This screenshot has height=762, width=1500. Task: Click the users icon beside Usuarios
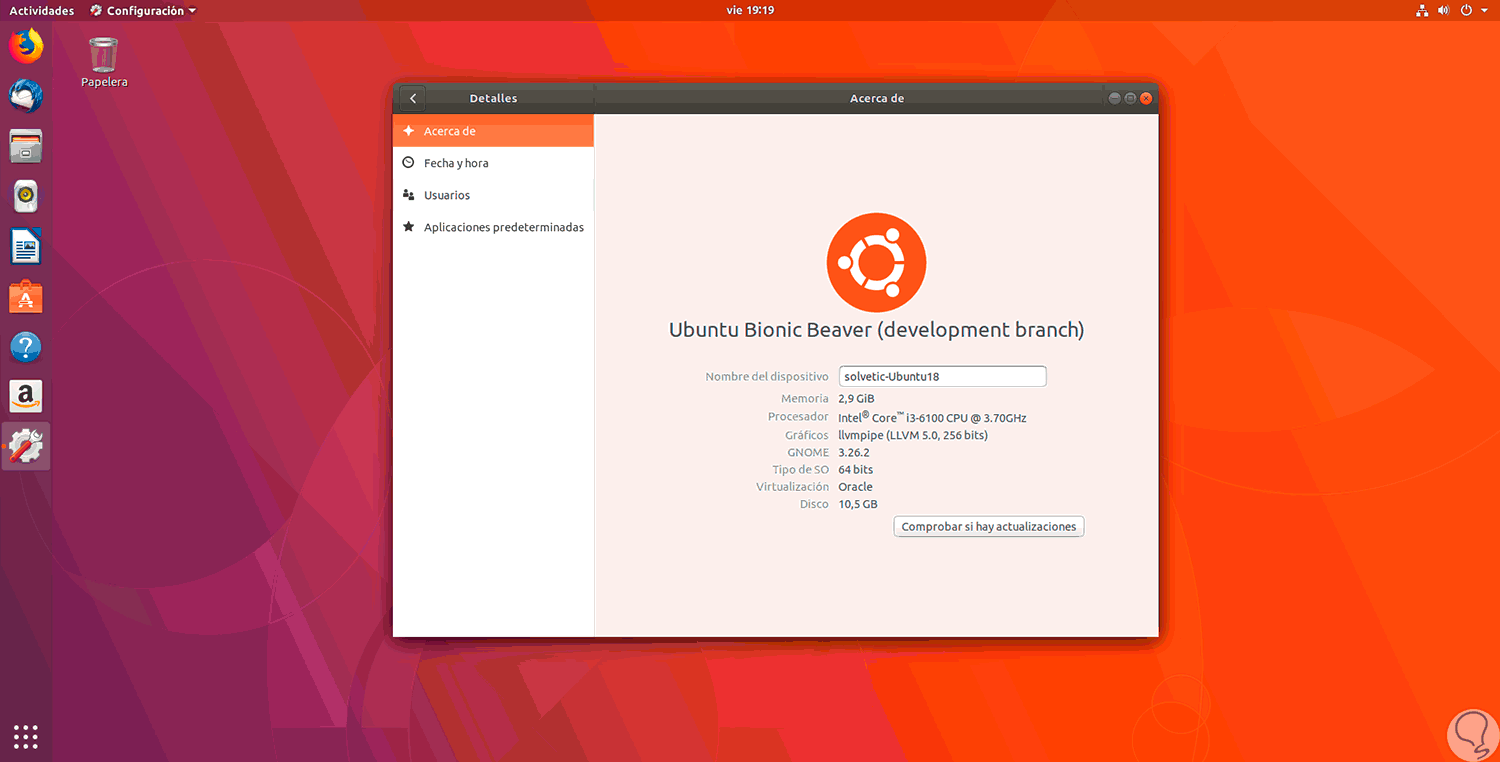coord(408,195)
